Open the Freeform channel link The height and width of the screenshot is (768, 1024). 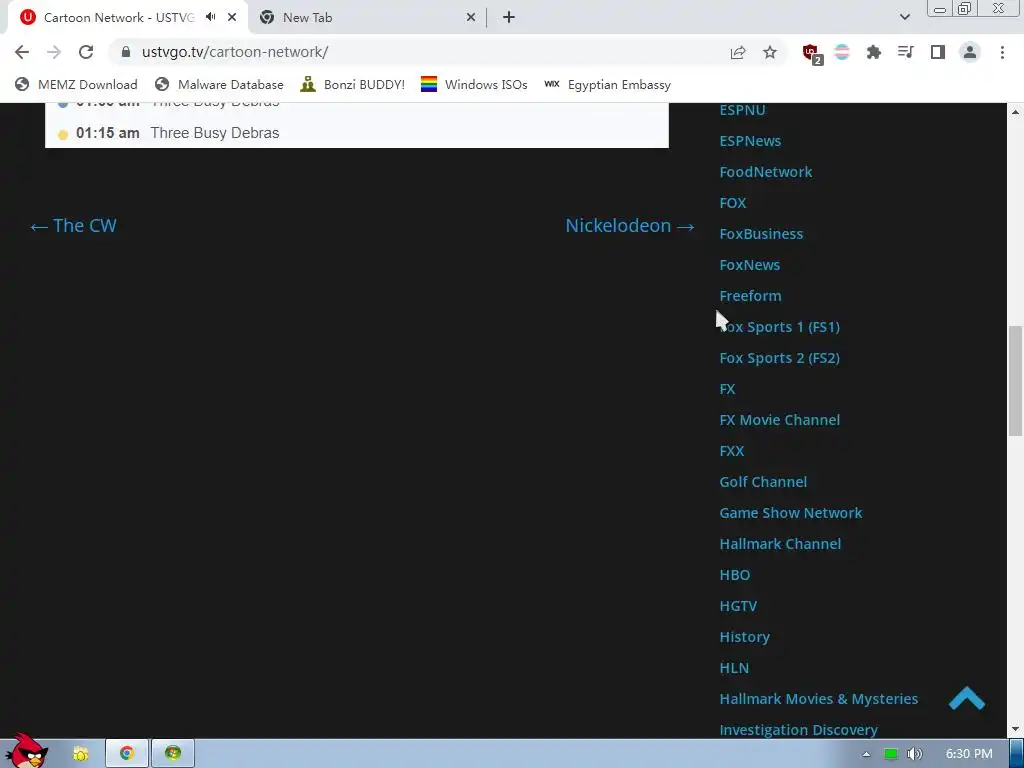(x=750, y=296)
